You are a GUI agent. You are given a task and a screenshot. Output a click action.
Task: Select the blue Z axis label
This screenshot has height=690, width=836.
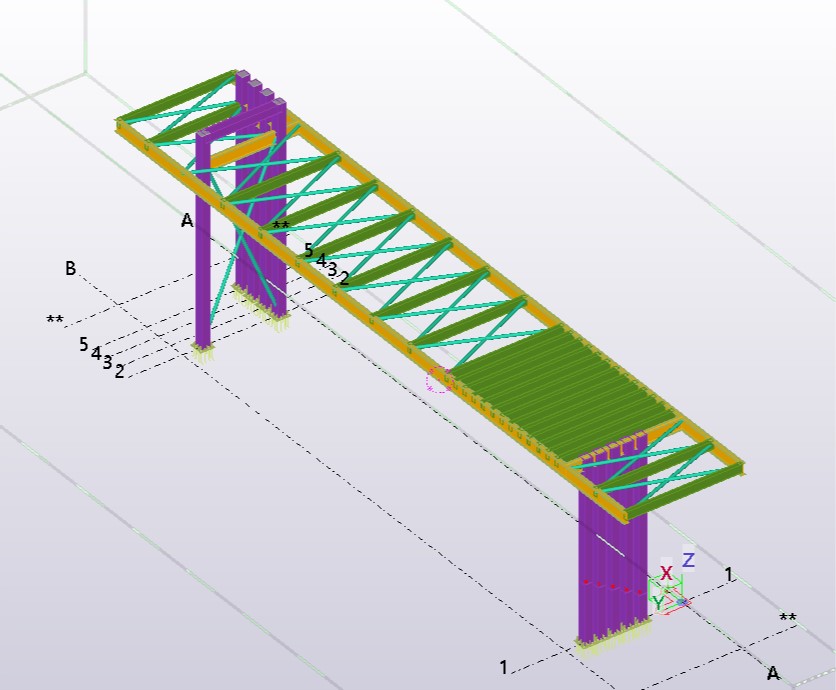pyautogui.click(x=688, y=560)
